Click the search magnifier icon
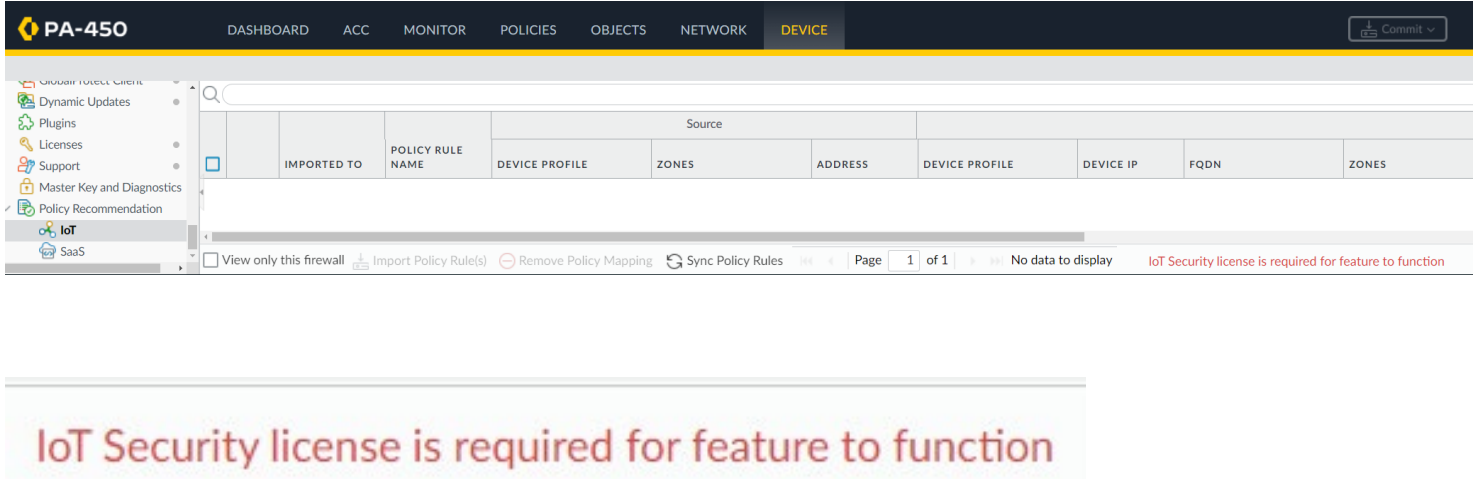The width and height of the screenshot is (1477, 484). (x=211, y=95)
